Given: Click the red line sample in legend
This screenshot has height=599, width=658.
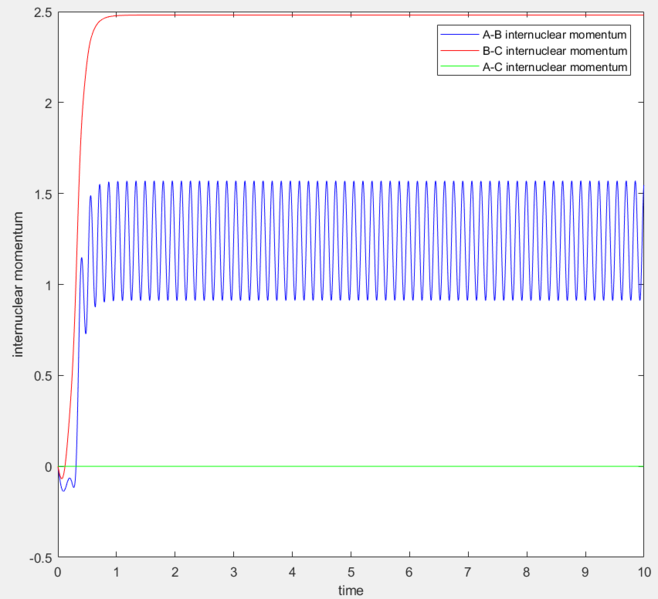Looking at the screenshot, I should point(460,51).
